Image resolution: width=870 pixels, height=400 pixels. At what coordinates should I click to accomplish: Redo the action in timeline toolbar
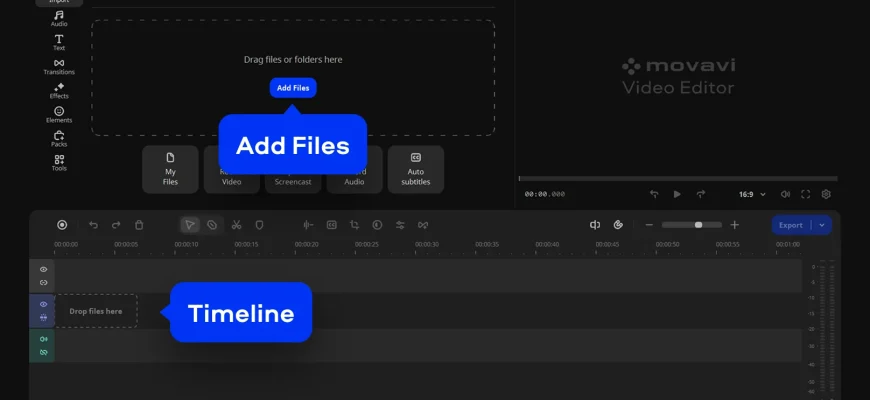tap(116, 225)
